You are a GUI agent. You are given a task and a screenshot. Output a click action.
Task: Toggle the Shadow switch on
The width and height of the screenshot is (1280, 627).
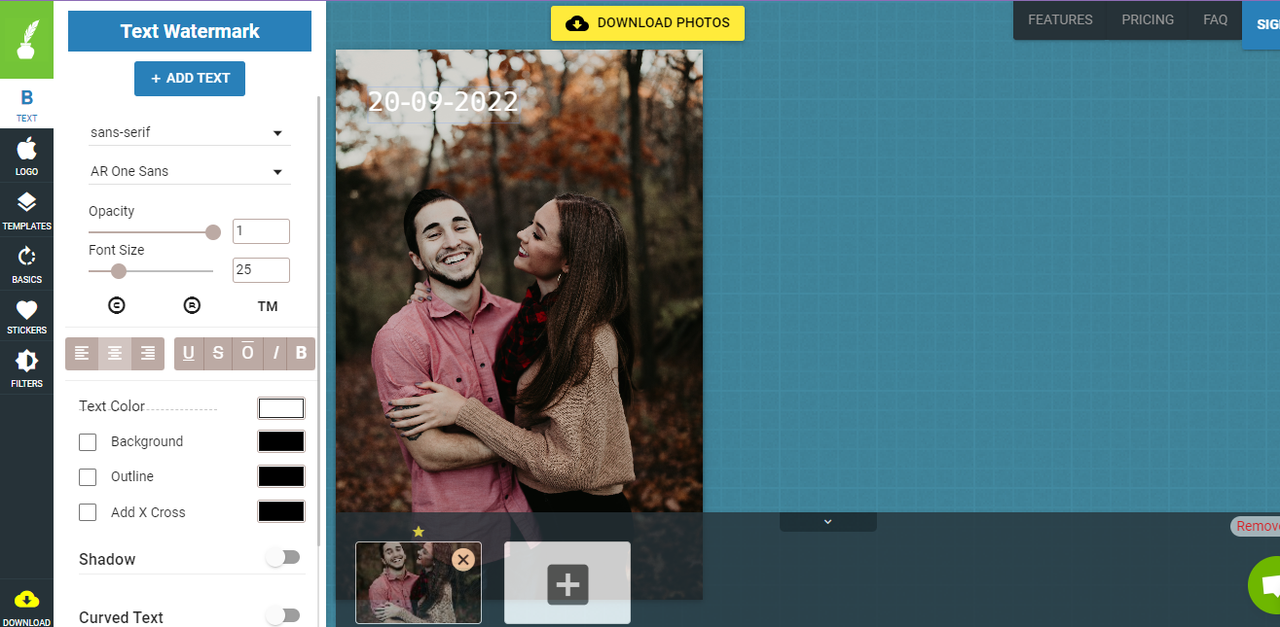[283, 558]
